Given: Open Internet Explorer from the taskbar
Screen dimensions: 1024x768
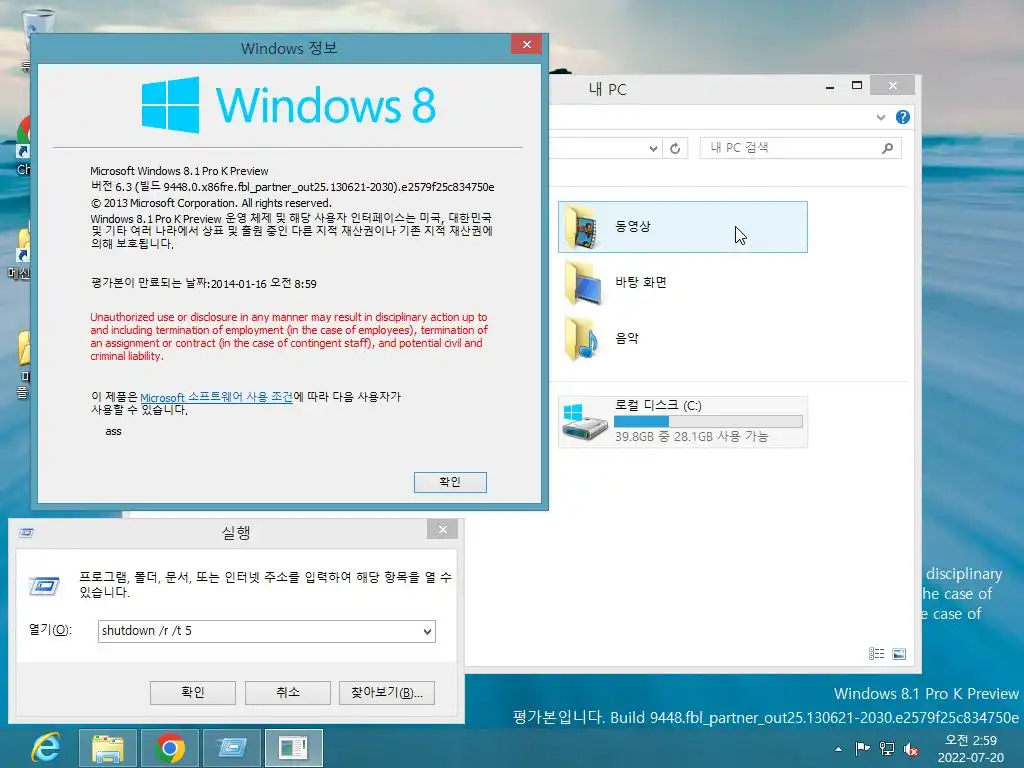Looking at the screenshot, I should [x=46, y=748].
